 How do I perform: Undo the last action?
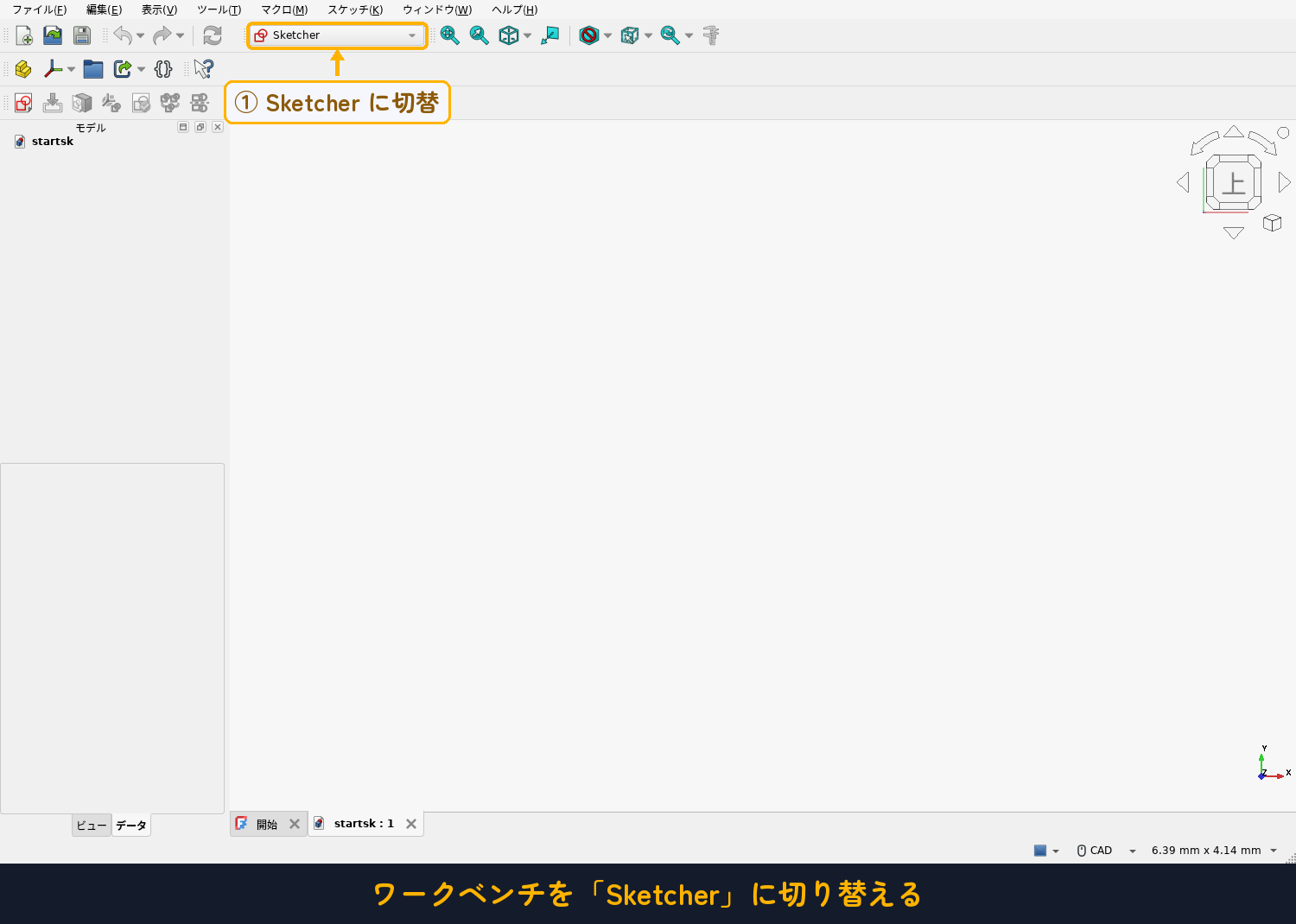click(x=123, y=35)
